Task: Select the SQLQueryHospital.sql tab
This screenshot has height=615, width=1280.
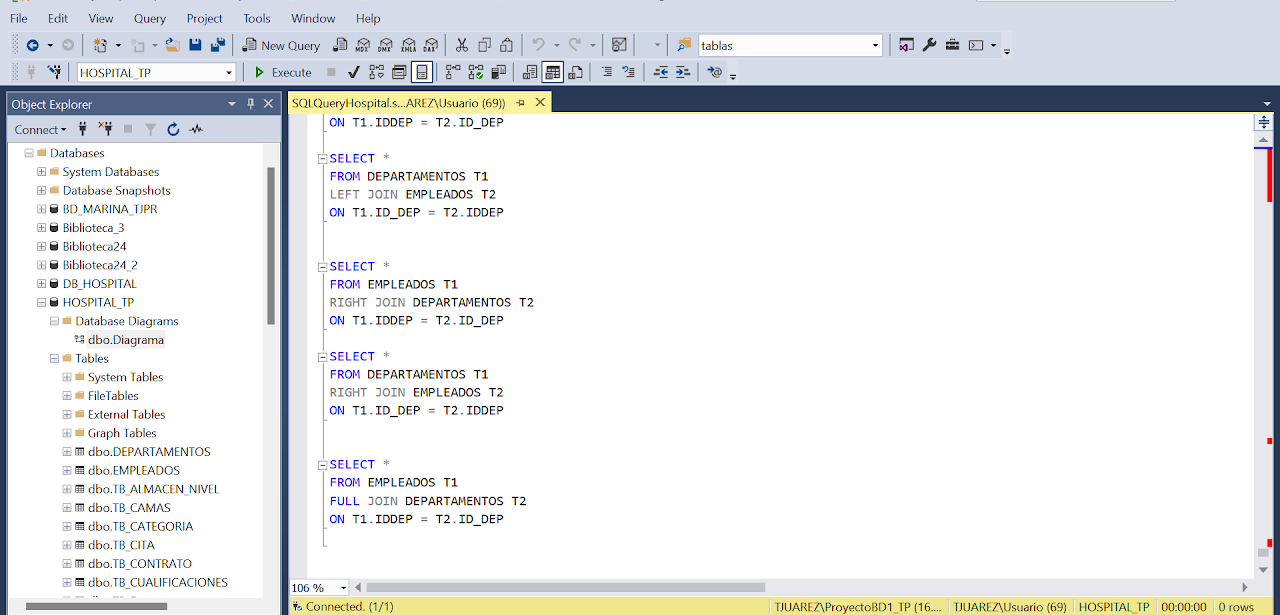Action: pyautogui.click(x=399, y=102)
